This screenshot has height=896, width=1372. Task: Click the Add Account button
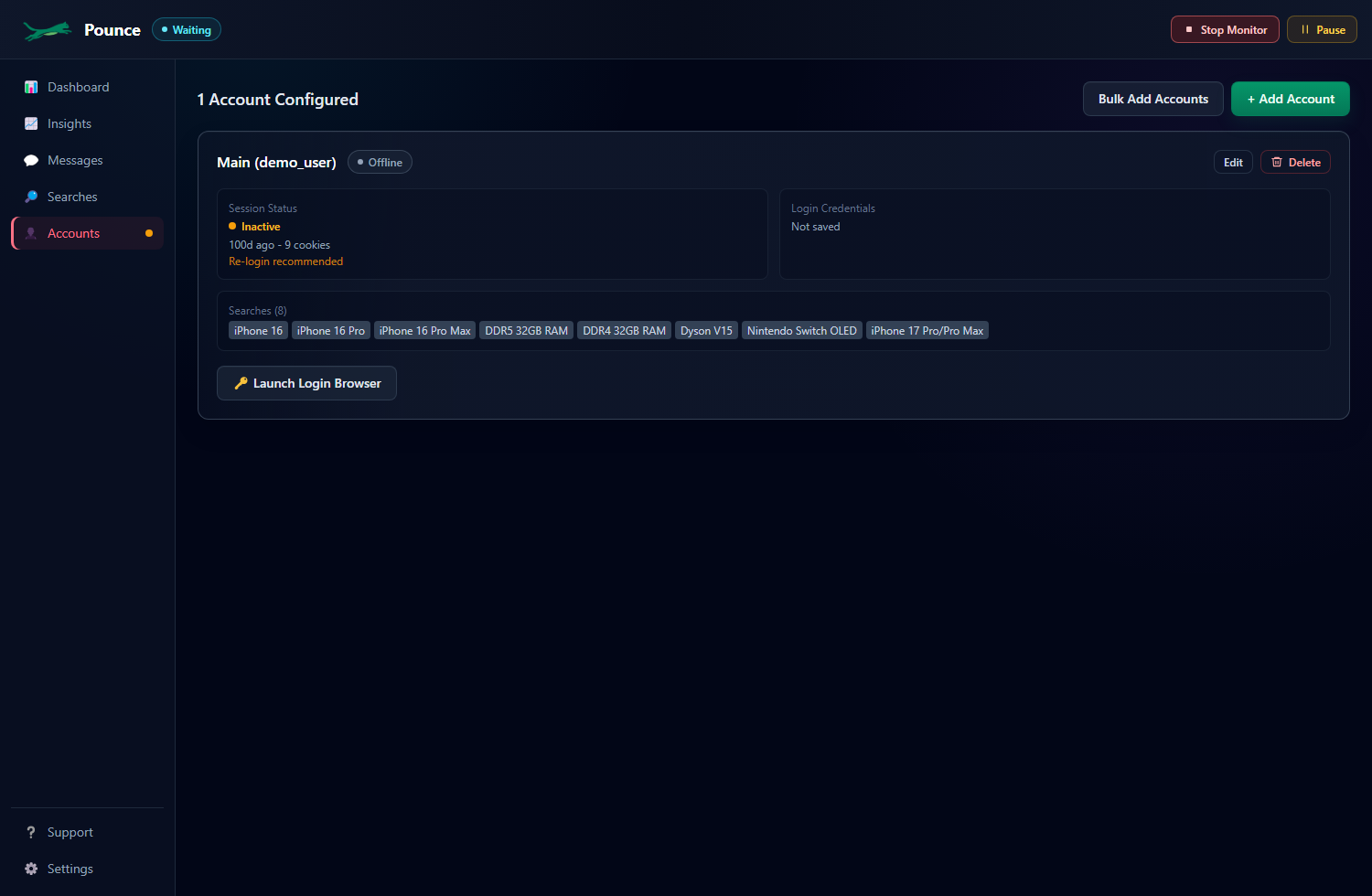(1290, 99)
